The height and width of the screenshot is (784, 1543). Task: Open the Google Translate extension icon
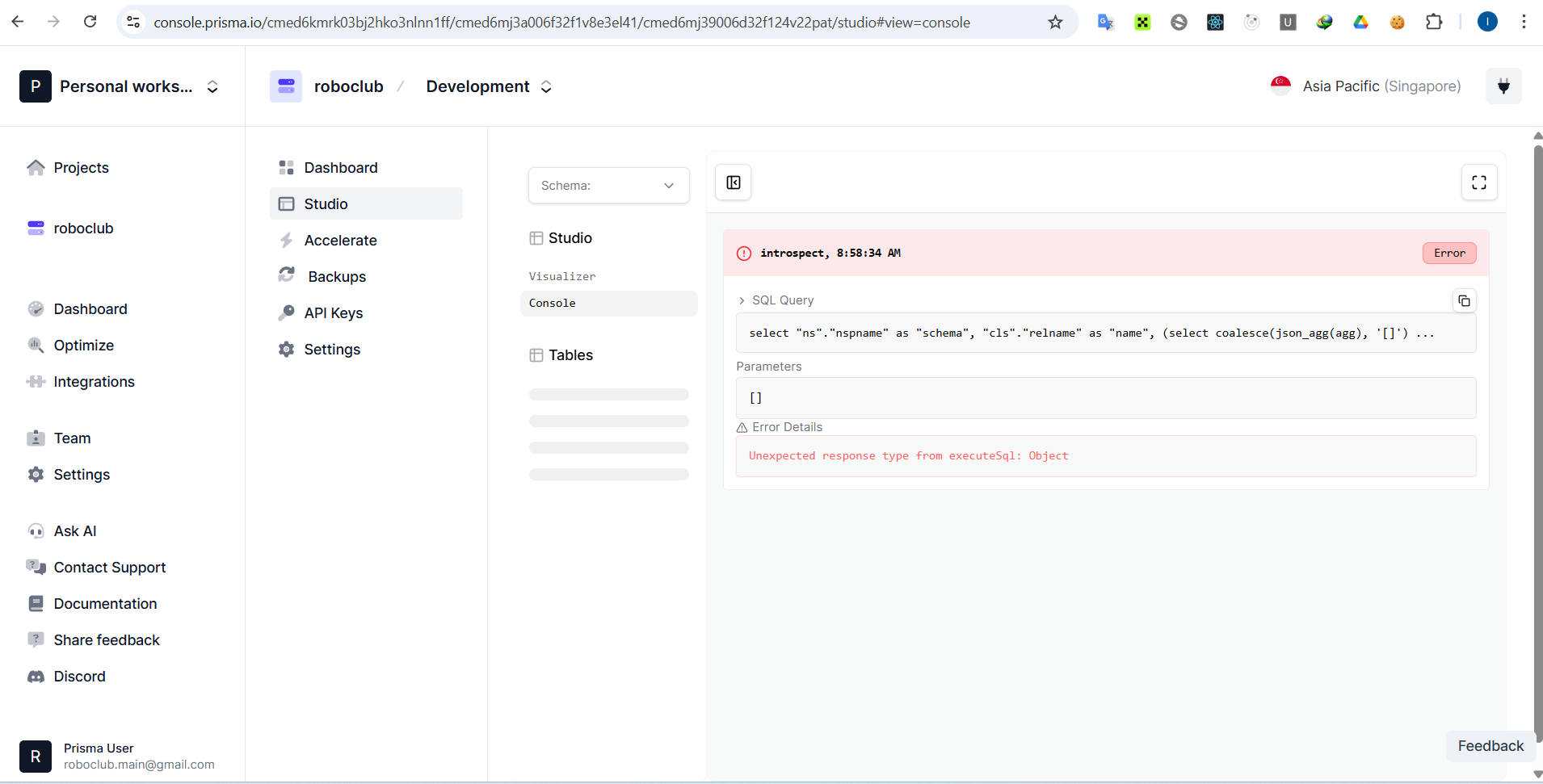pyautogui.click(x=1105, y=22)
